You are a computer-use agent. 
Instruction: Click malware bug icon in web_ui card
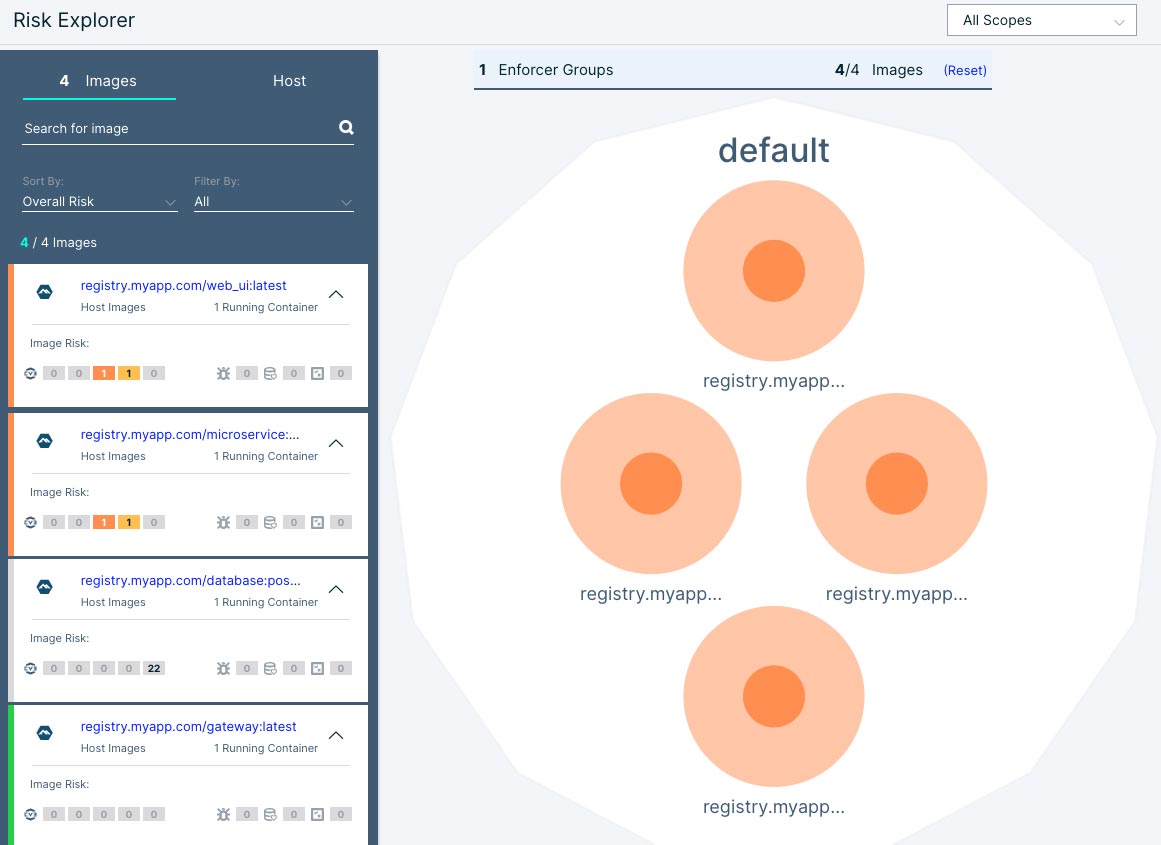click(x=223, y=373)
